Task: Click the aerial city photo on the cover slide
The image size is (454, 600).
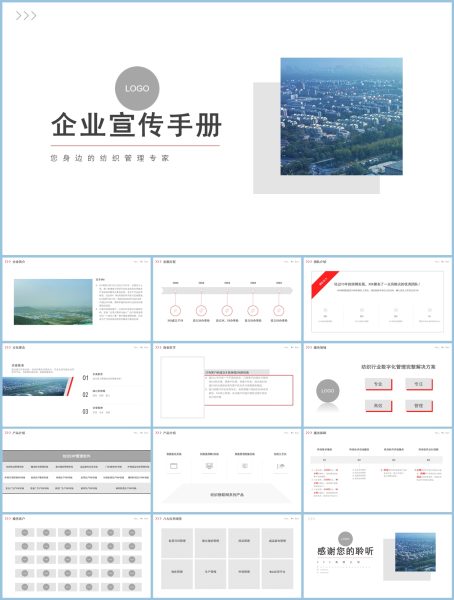Action: pos(341,117)
